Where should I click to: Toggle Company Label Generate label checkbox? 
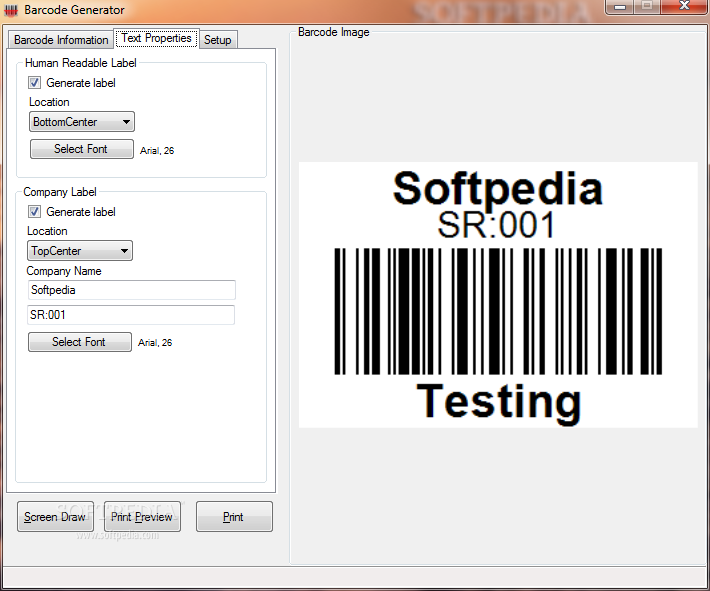[34, 211]
